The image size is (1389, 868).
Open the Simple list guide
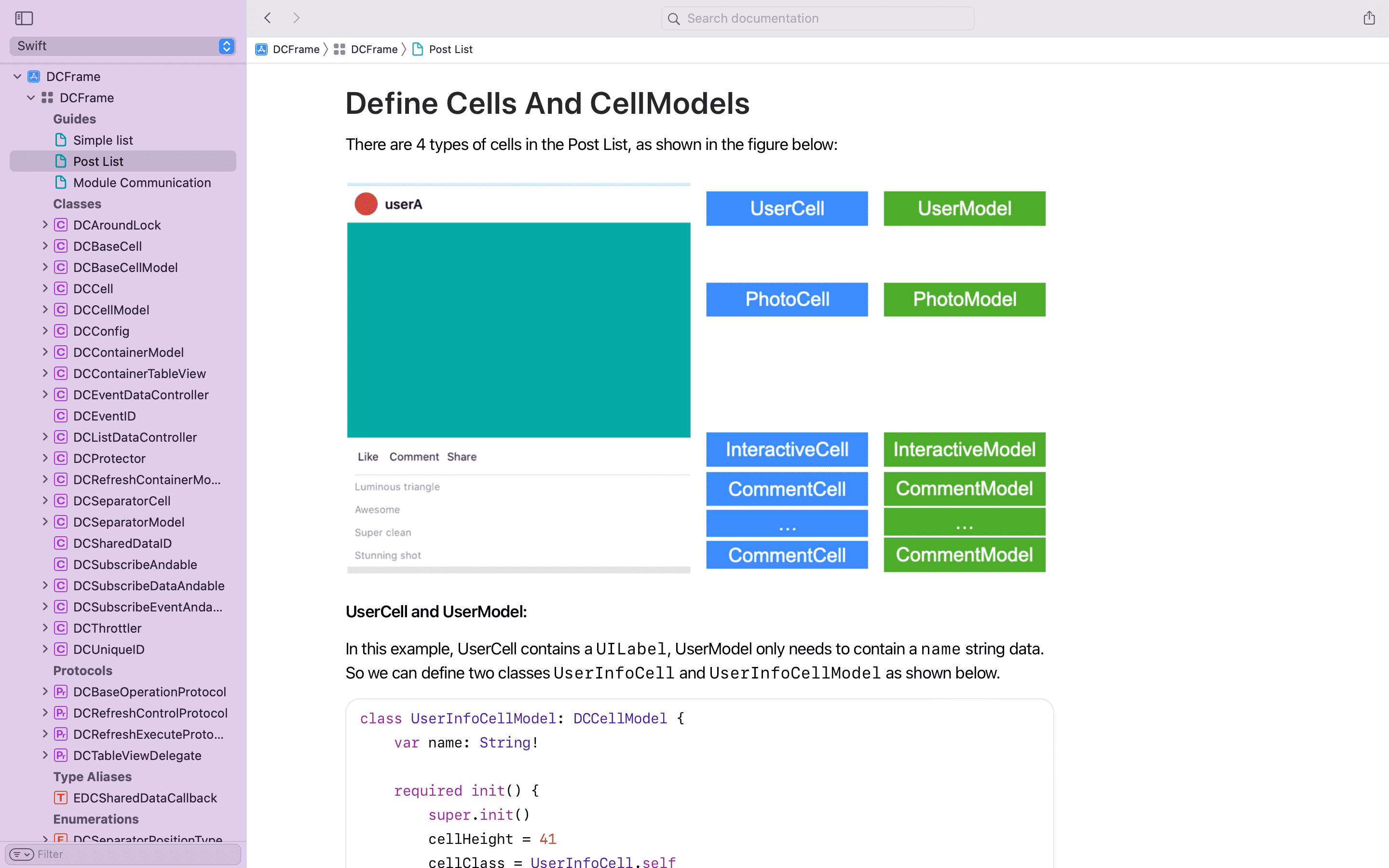[103, 140]
